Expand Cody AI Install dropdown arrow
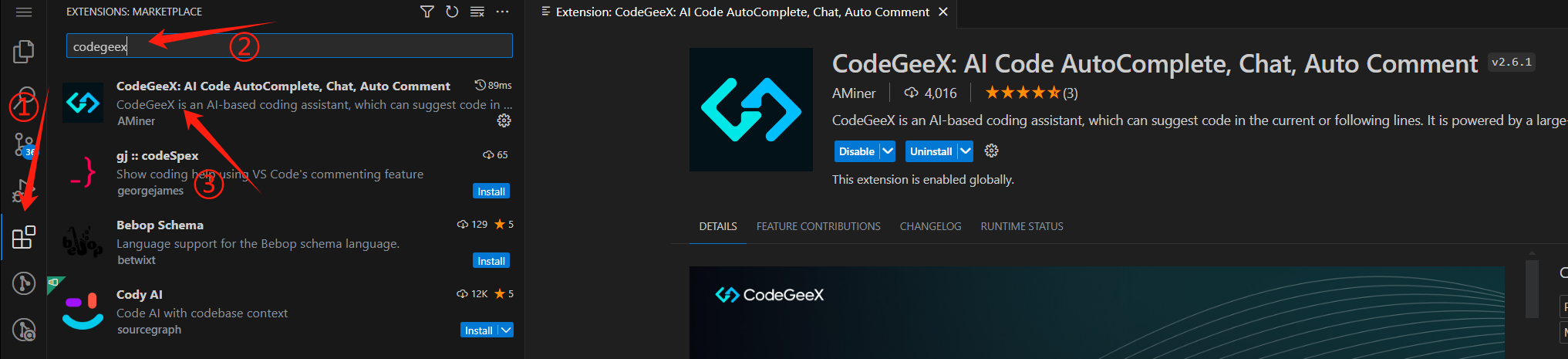Viewport: 1568px width, 359px height. tap(506, 330)
